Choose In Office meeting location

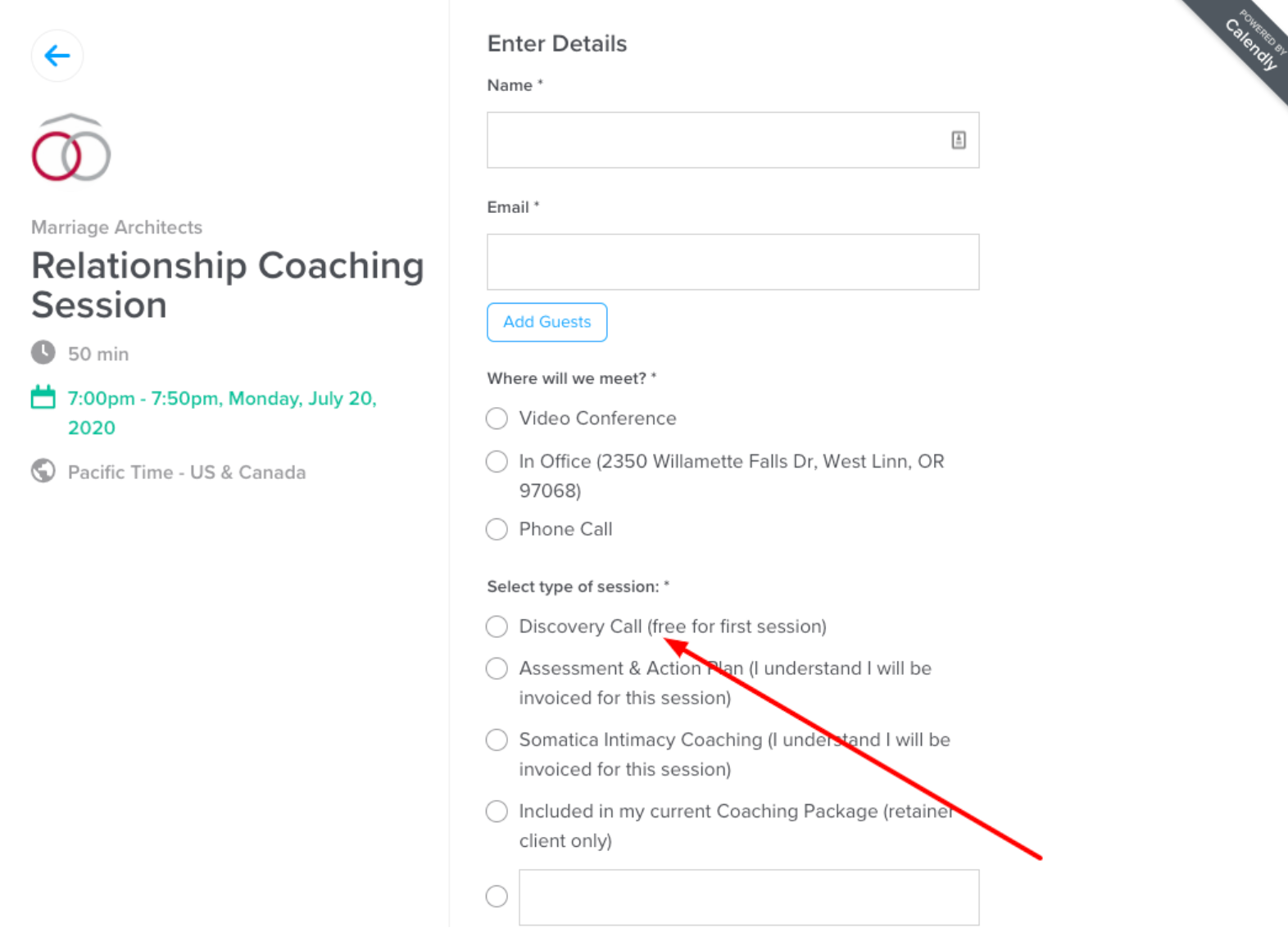coord(497,462)
